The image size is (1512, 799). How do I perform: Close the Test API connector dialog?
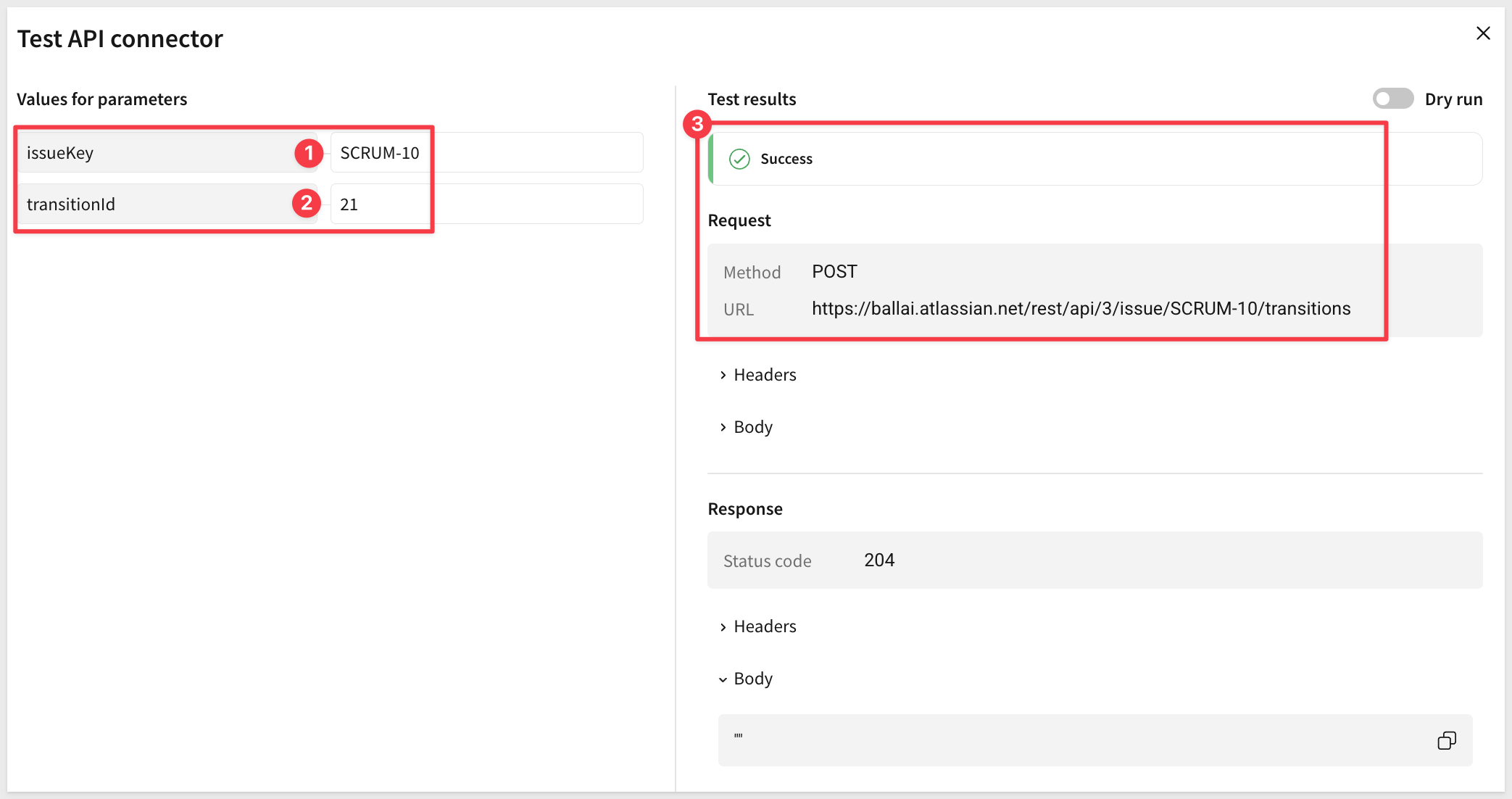1483,33
